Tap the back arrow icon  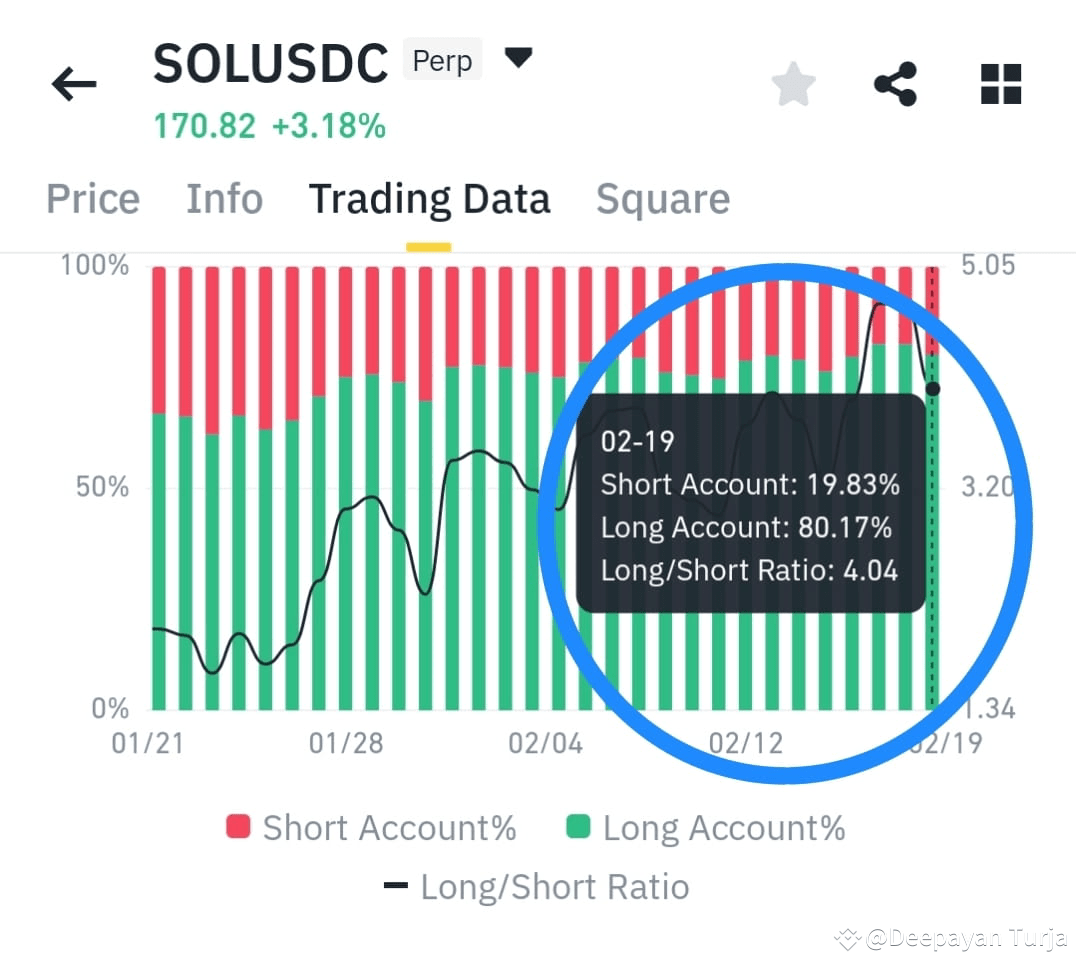point(72,84)
